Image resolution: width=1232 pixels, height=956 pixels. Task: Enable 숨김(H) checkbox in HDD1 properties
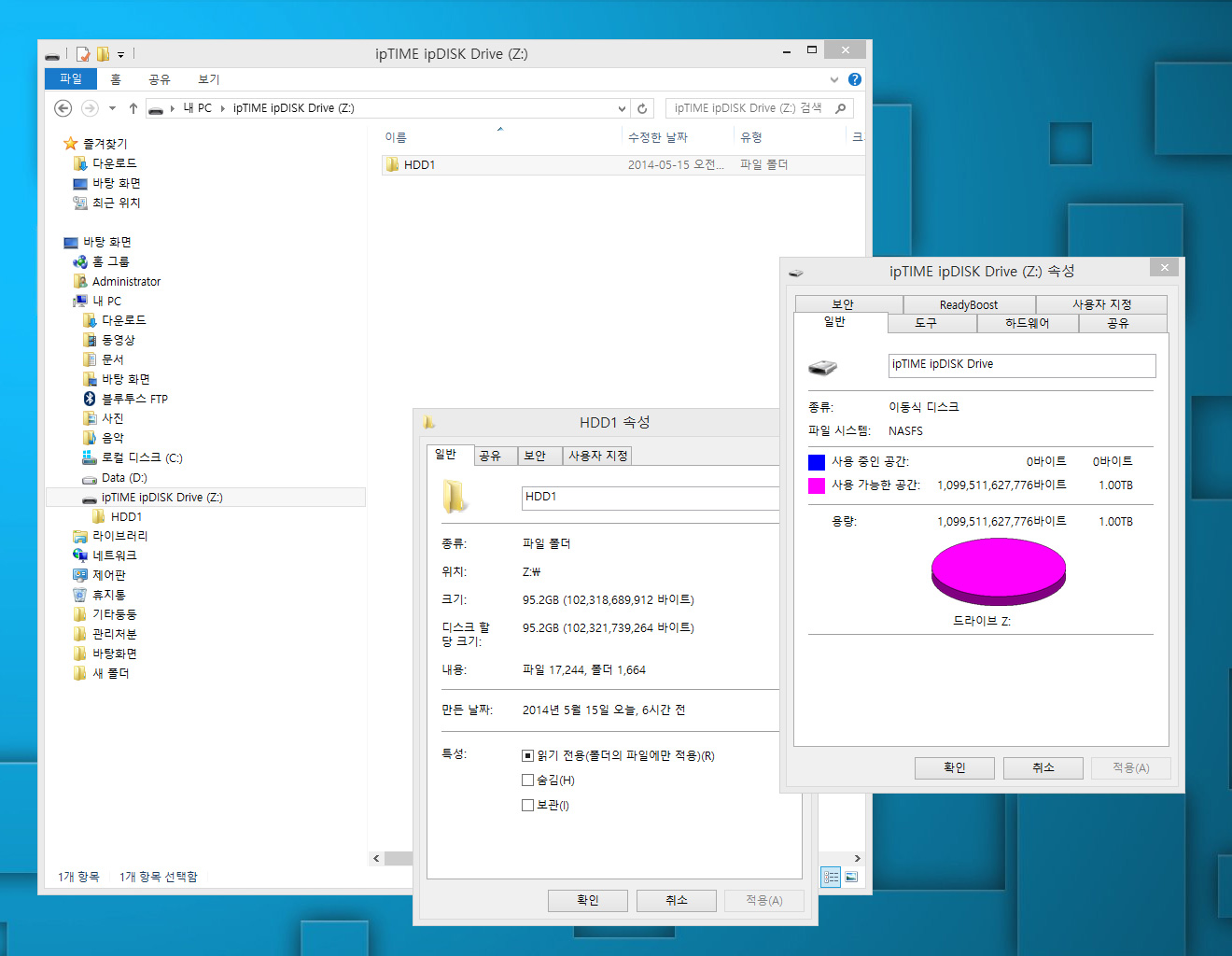click(x=527, y=780)
